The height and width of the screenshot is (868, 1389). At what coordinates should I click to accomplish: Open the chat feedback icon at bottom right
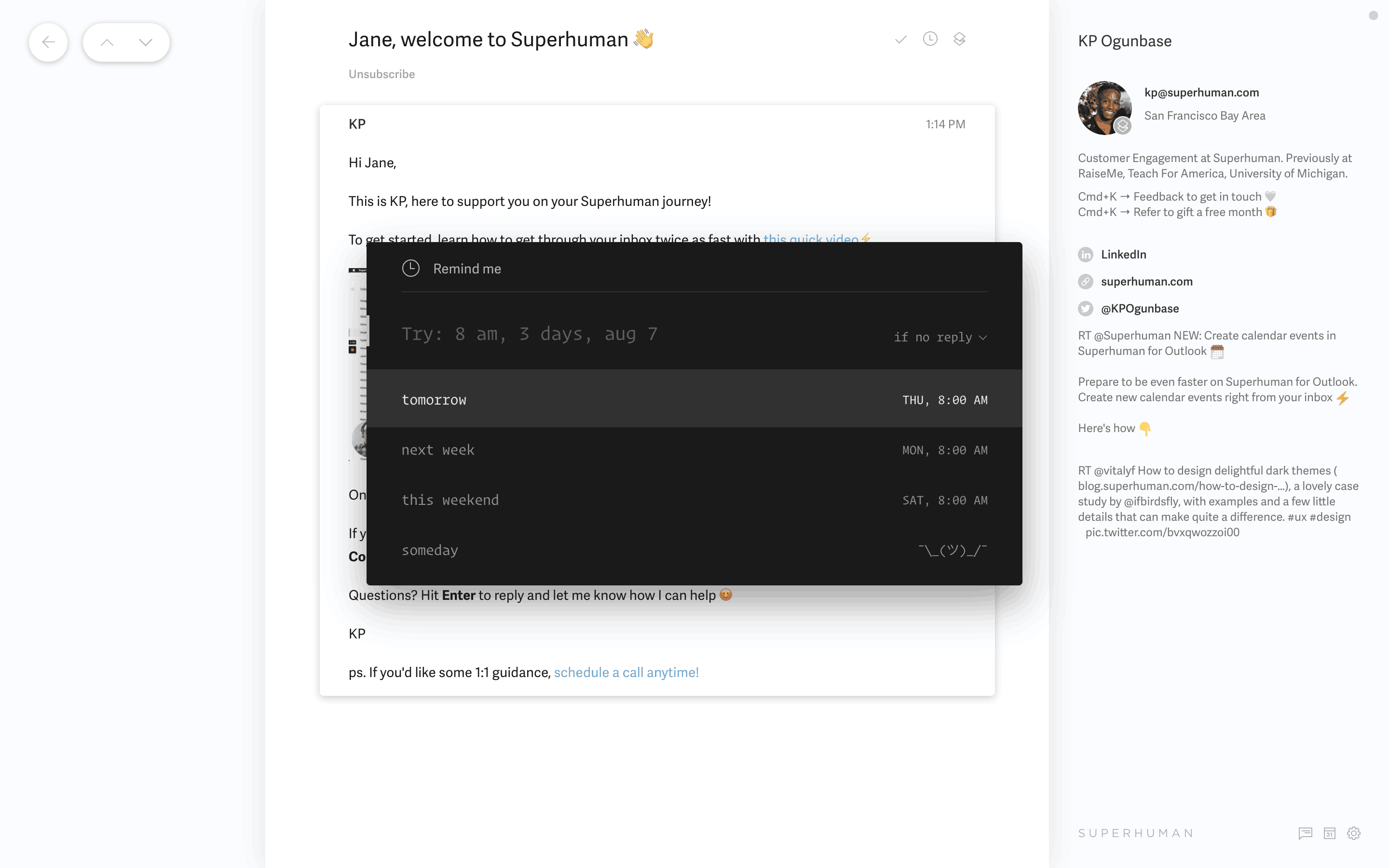click(1305, 833)
